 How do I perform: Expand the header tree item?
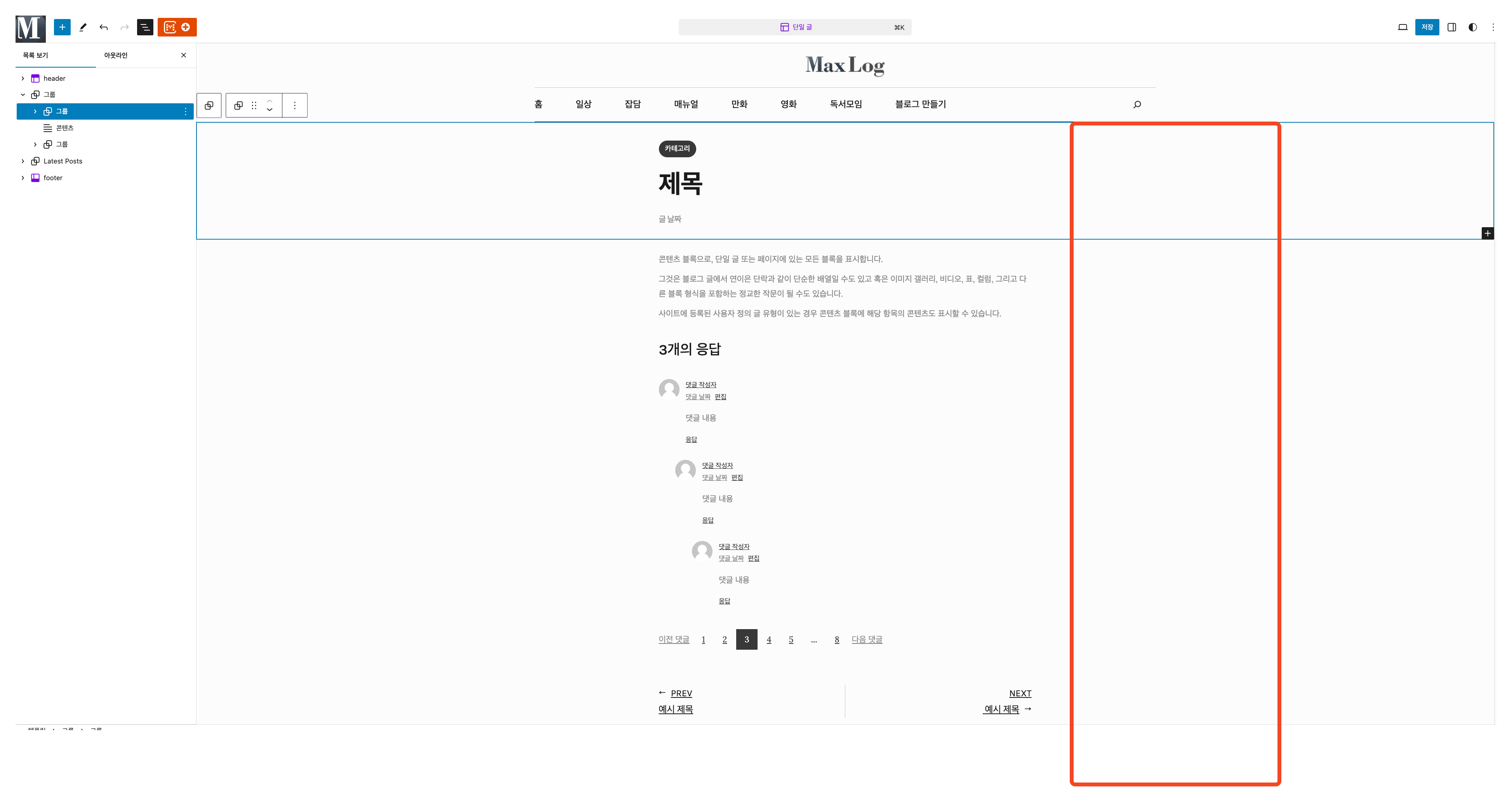23,78
